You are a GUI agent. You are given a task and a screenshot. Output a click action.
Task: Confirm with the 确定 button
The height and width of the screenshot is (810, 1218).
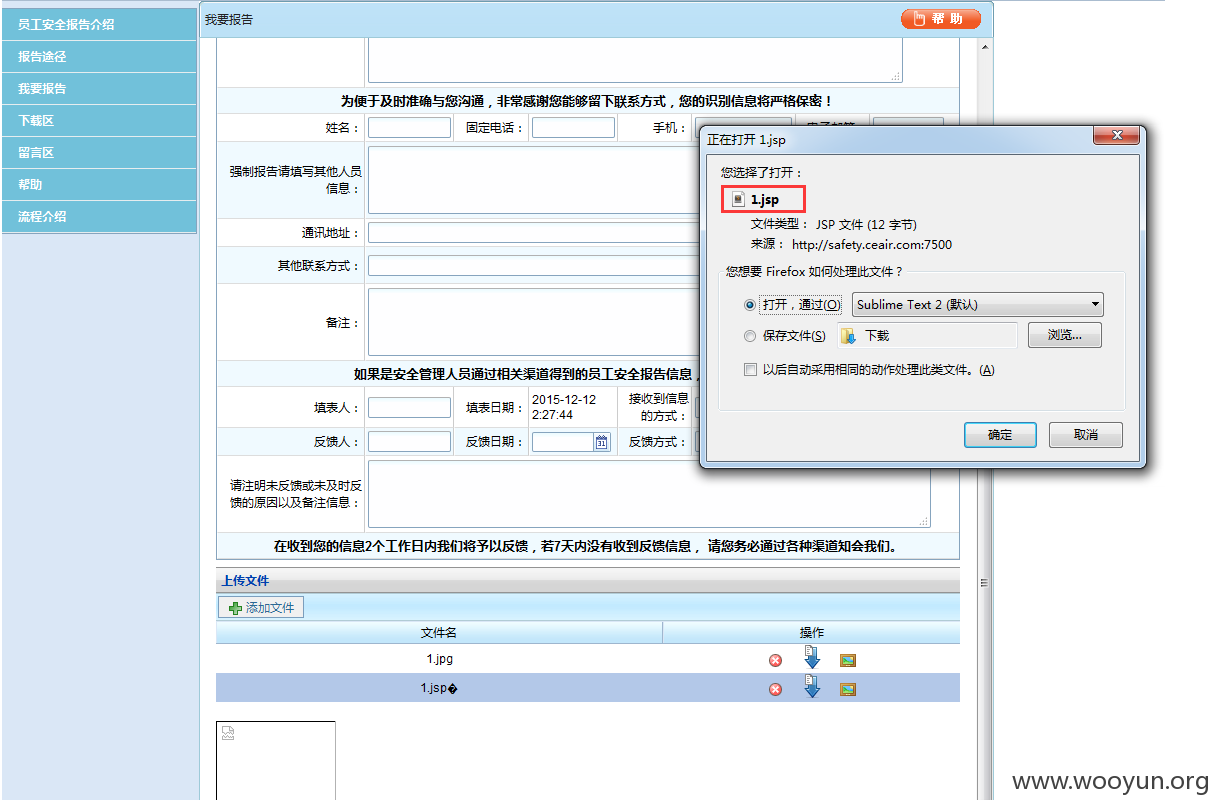coord(1000,435)
